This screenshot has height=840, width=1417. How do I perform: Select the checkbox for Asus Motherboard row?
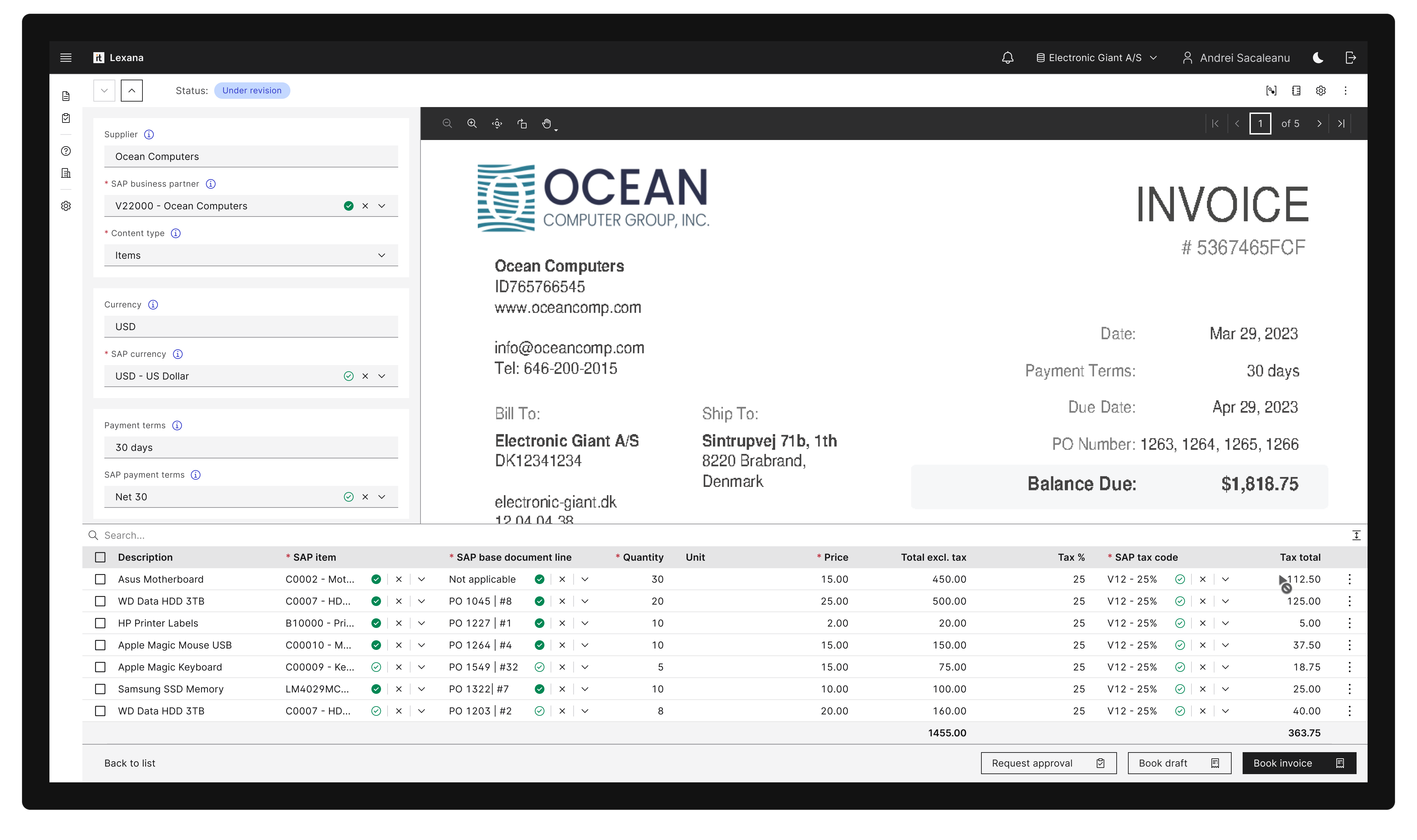pyautogui.click(x=101, y=579)
